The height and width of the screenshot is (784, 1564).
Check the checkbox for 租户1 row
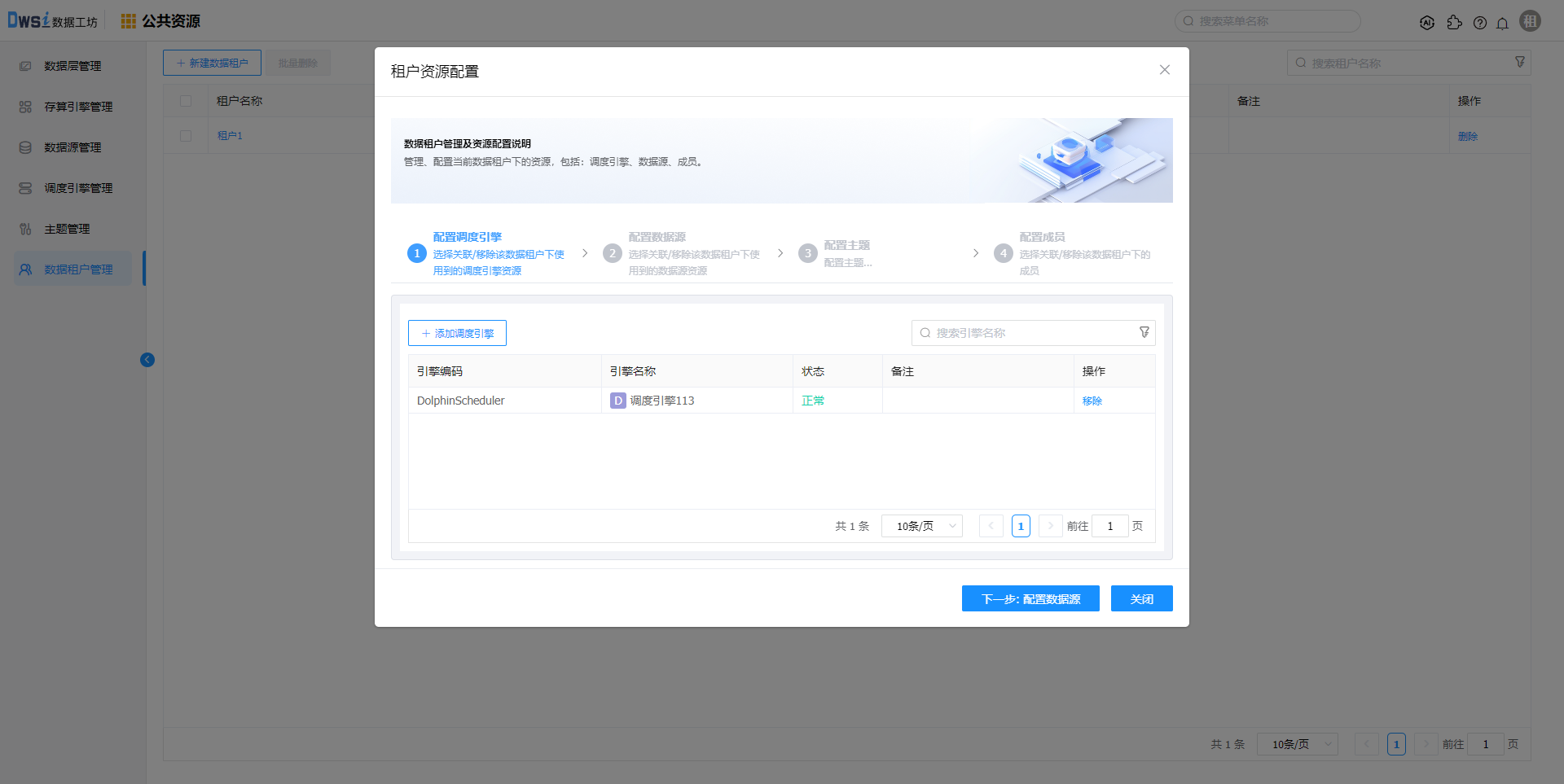tap(186, 136)
